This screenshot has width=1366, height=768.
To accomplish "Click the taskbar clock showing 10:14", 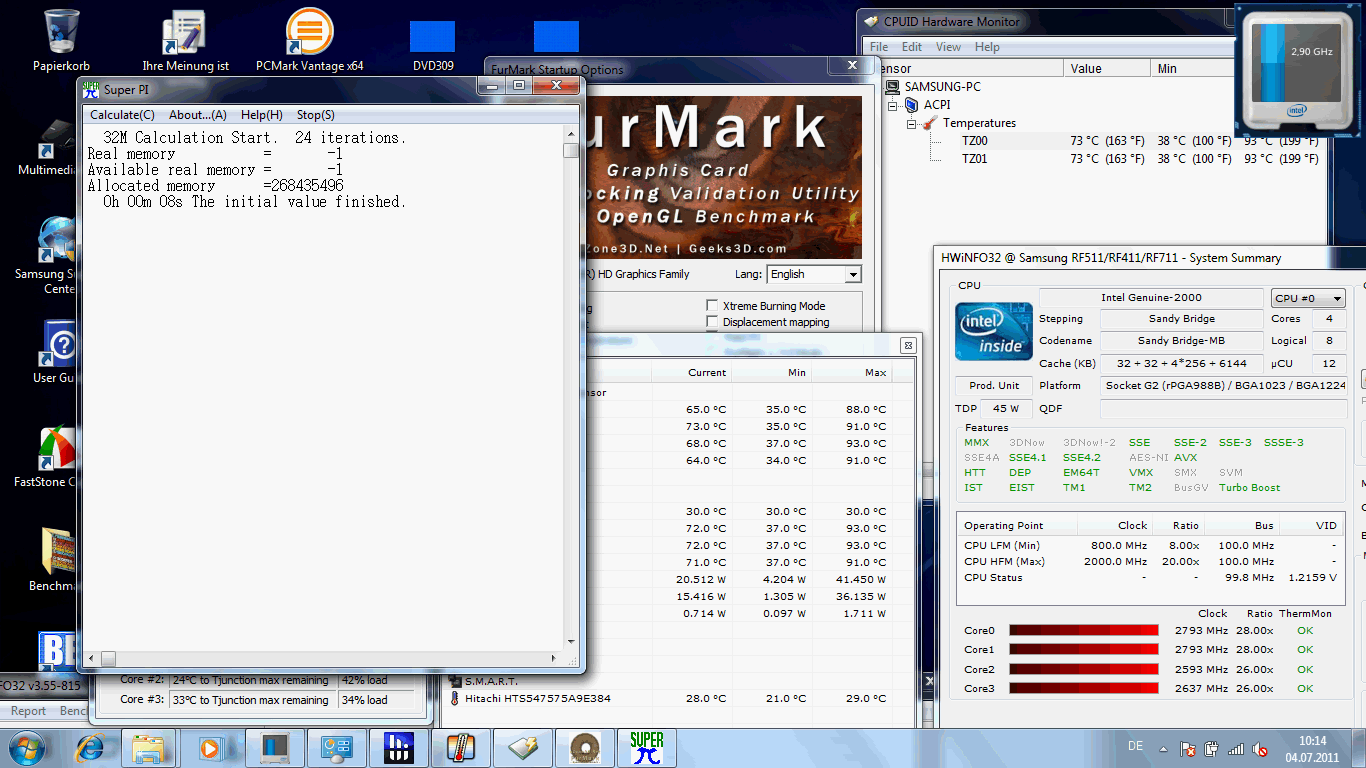I will coord(1312,749).
